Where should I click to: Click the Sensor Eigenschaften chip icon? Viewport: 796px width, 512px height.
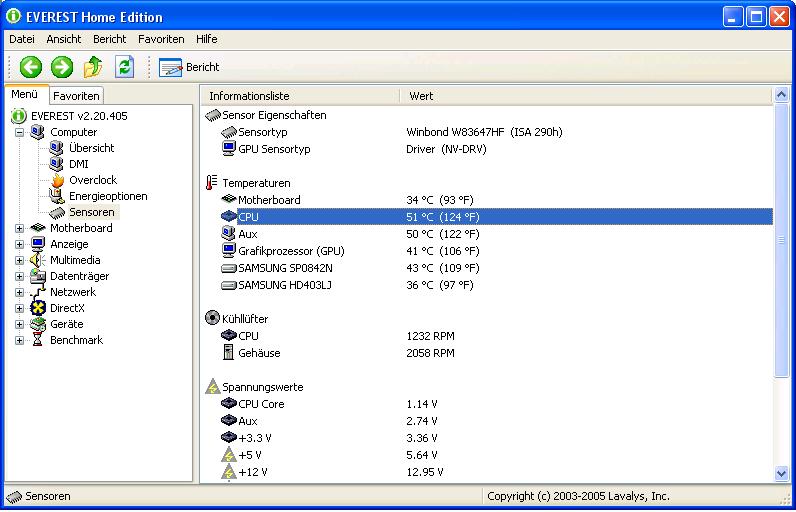click(213, 116)
